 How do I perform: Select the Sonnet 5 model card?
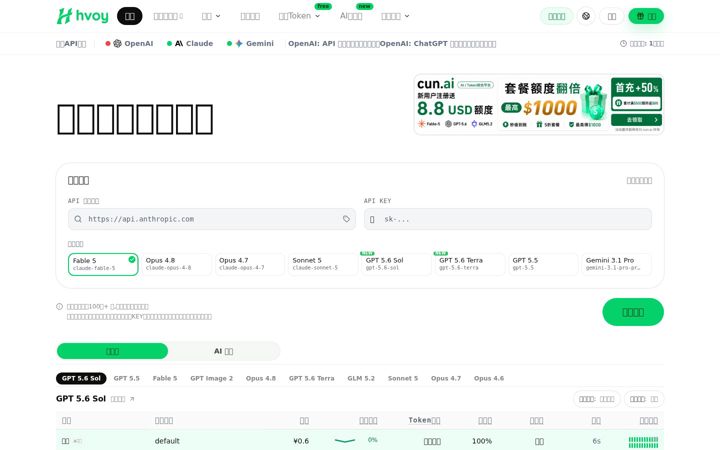click(x=323, y=264)
